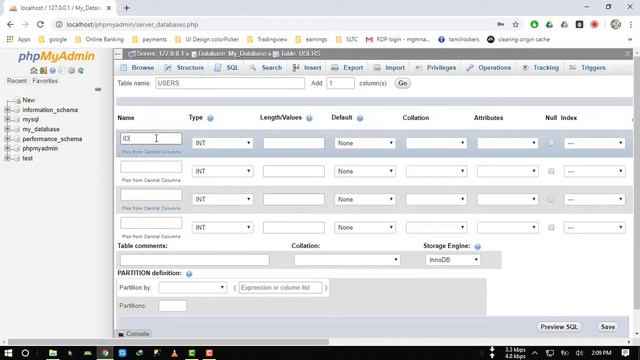Screen dimensions: 640x360
Task: Switch to Structure tab
Action: pos(184,68)
